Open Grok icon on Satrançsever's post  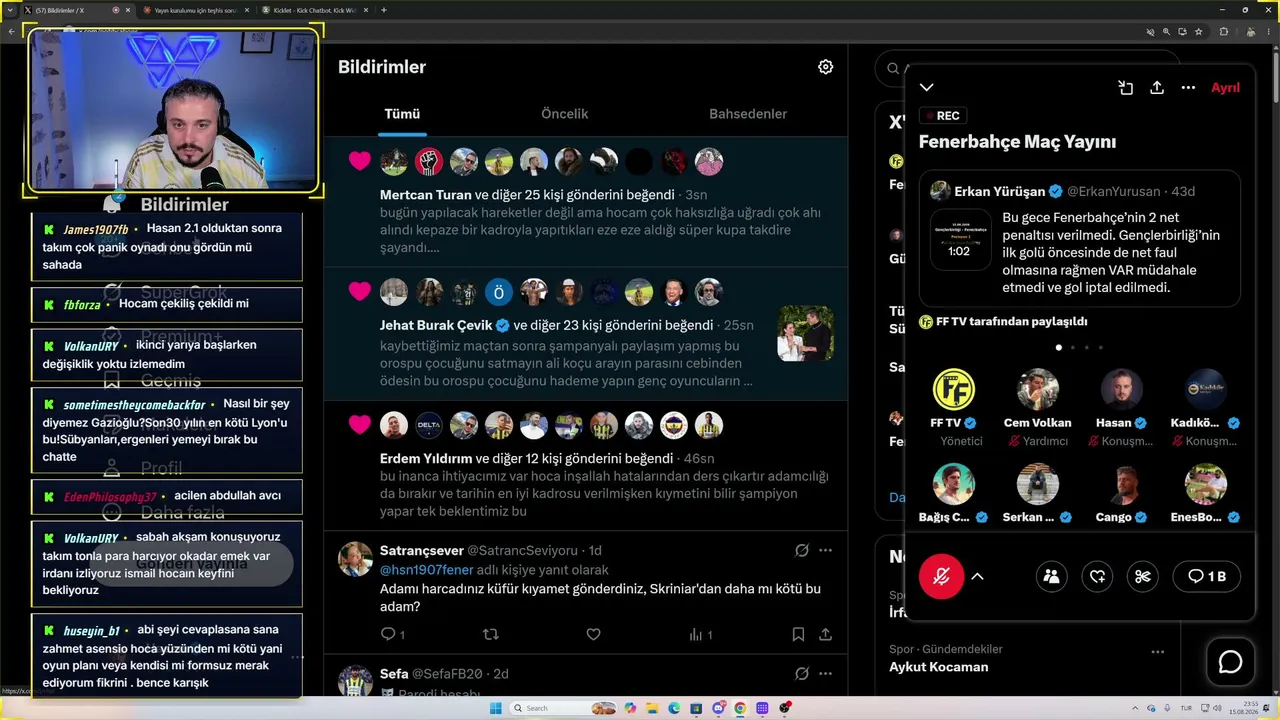[801, 550]
